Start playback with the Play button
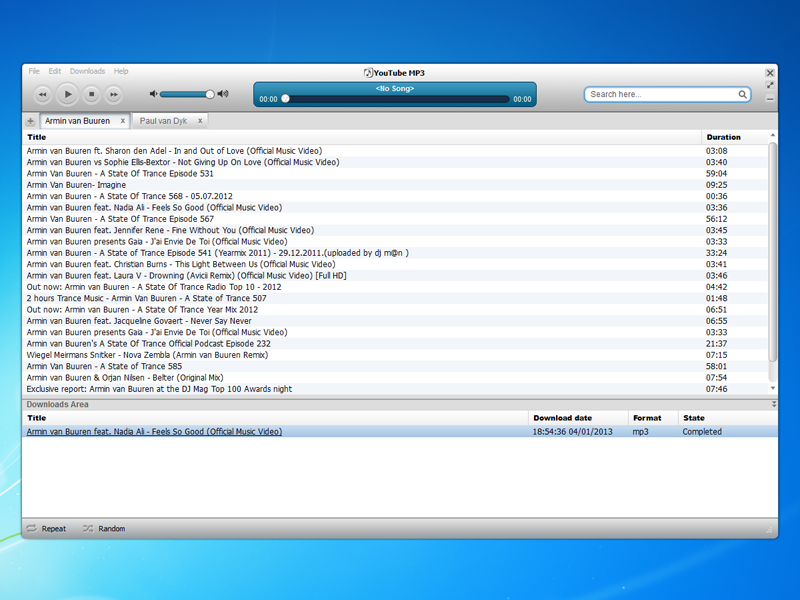Image resolution: width=800 pixels, height=600 pixels. pyautogui.click(x=67, y=94)
